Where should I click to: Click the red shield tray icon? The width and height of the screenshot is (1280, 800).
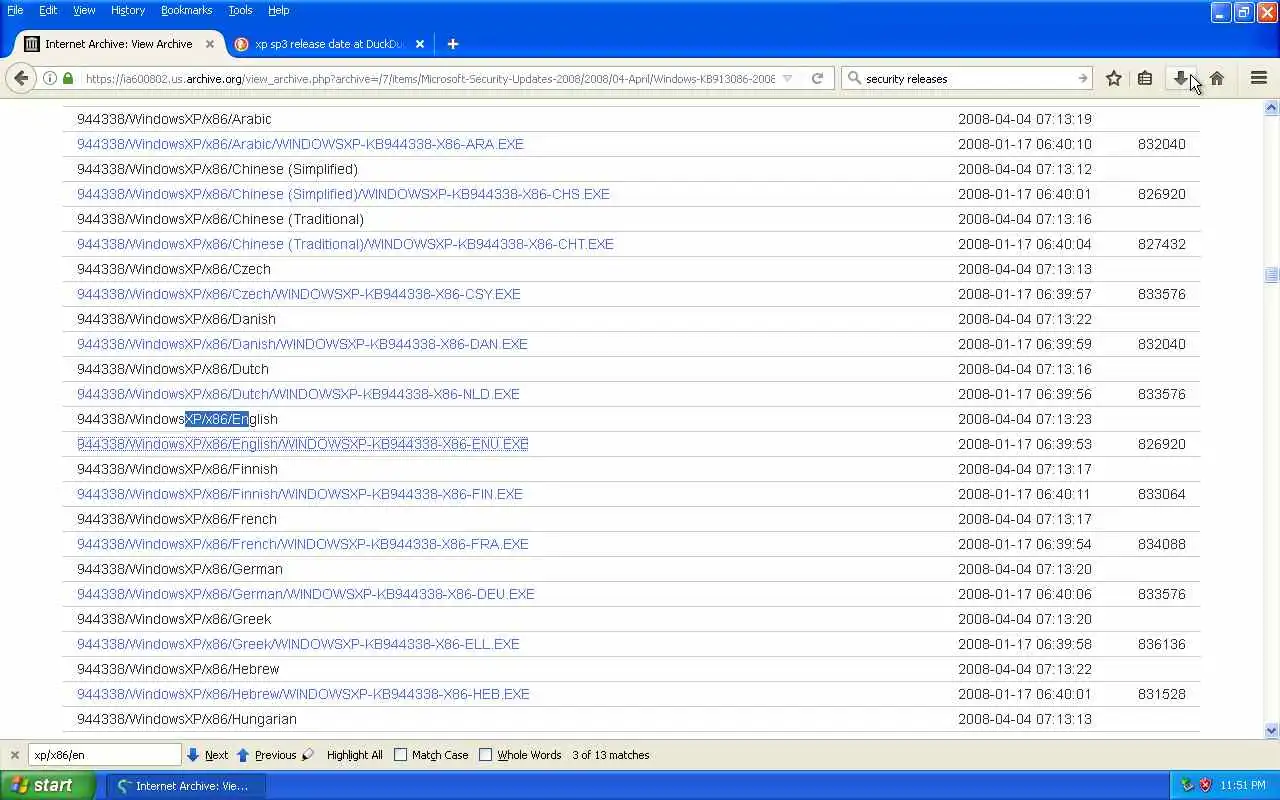click(x=1205, y=785)
